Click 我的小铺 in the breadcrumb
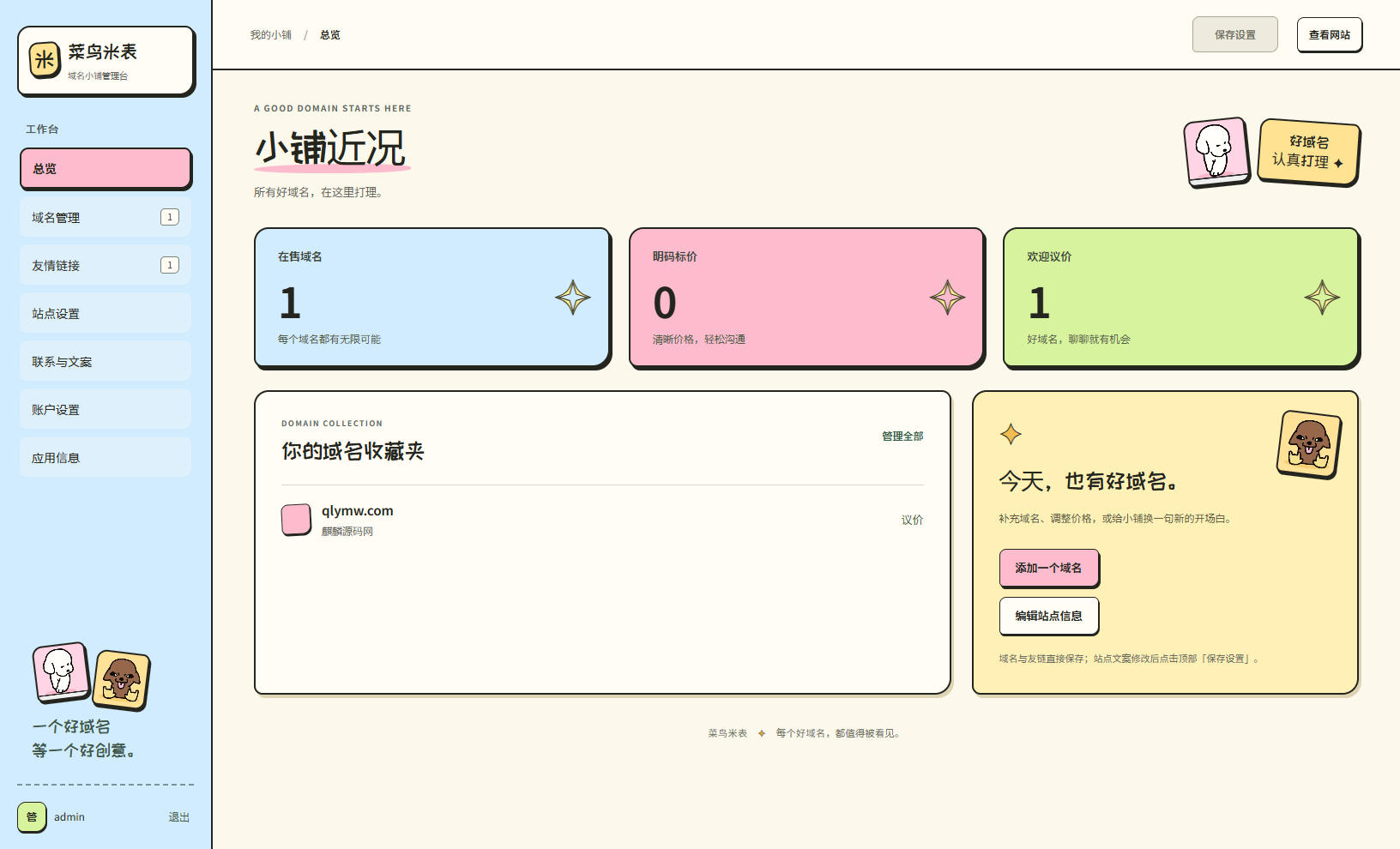Viewport: 1400px width, 849px height. (271, 35)
